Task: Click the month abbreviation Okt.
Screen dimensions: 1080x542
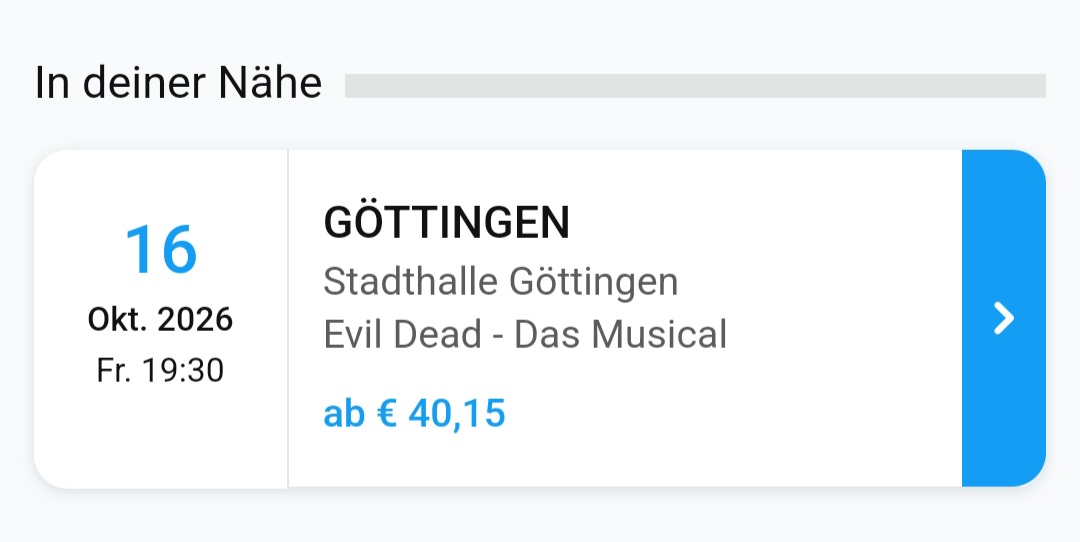Action: click(117, 320)
